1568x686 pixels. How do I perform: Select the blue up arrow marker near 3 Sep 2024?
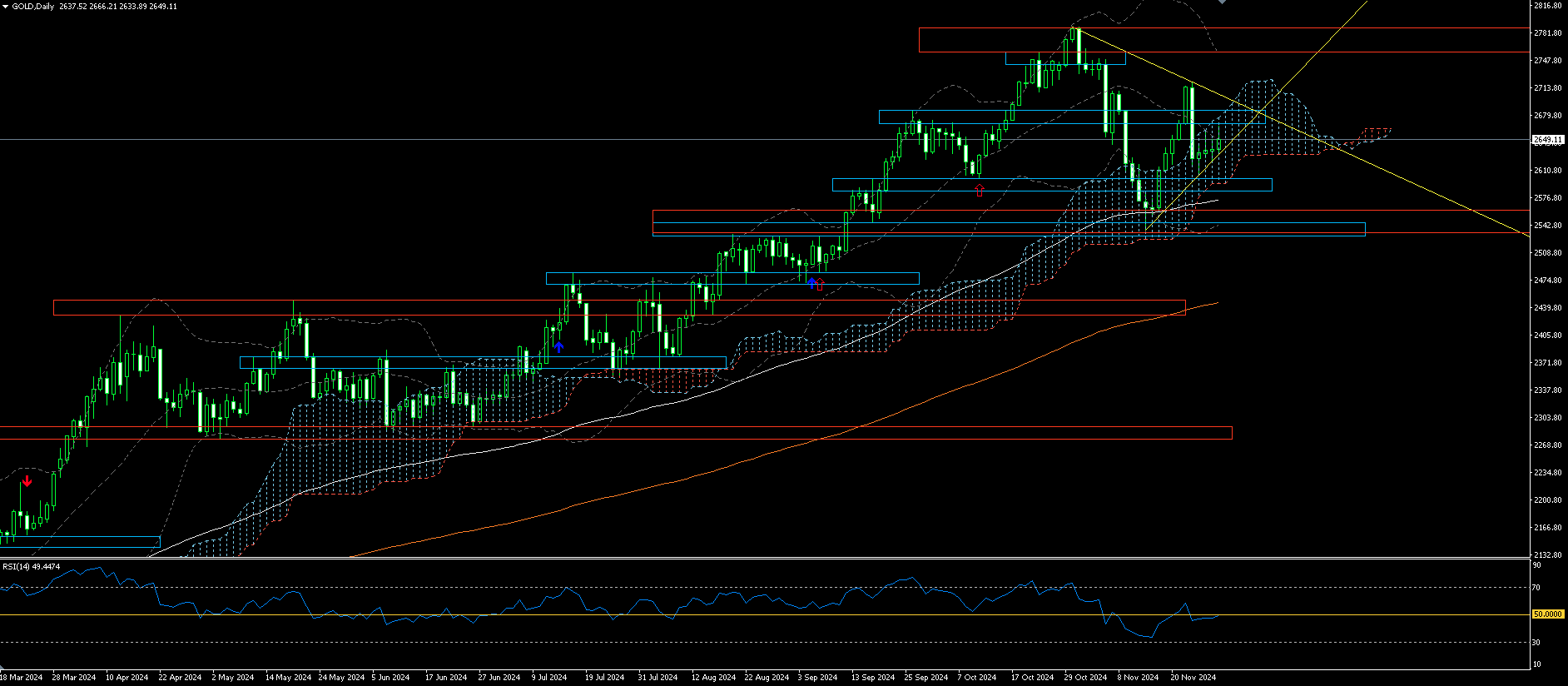(811, 283)
